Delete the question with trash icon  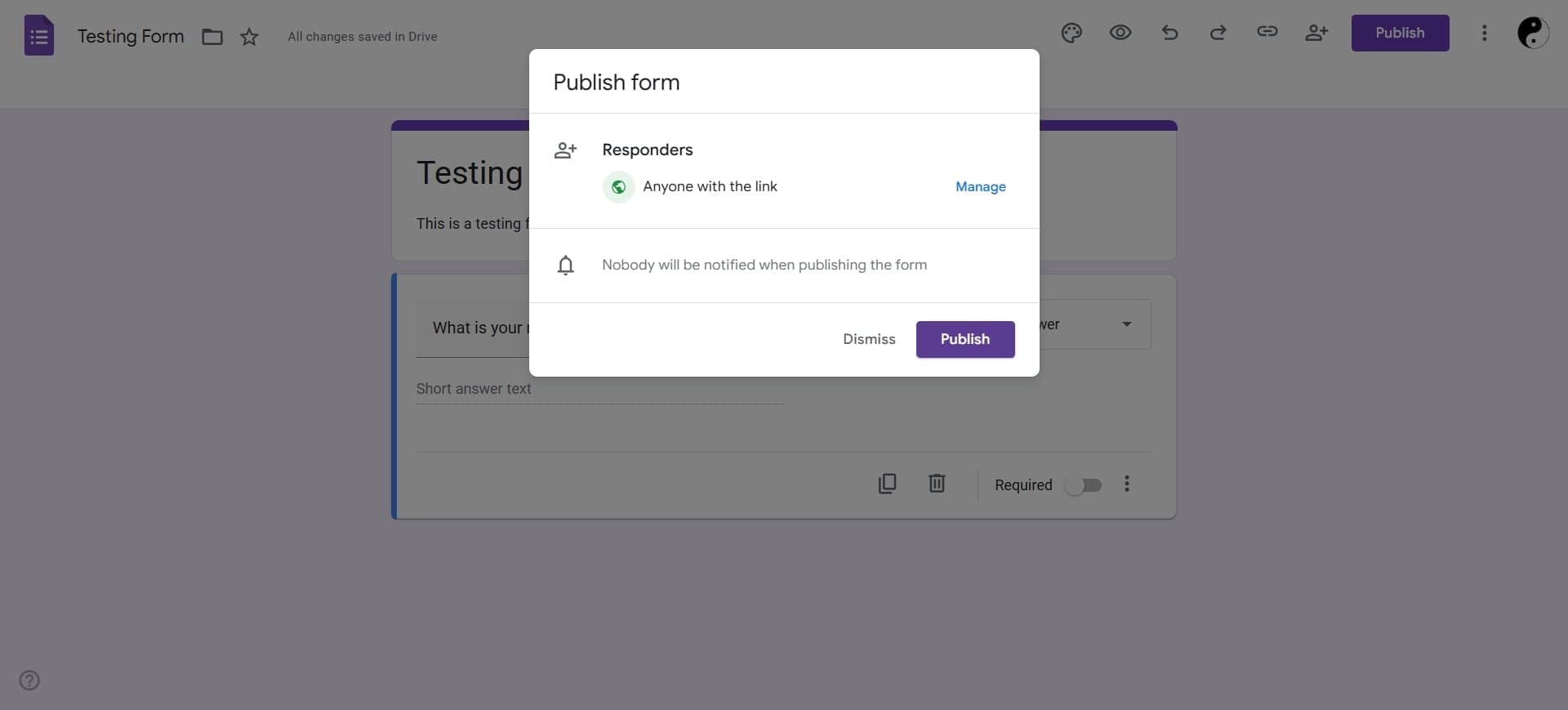coord(937,484)
